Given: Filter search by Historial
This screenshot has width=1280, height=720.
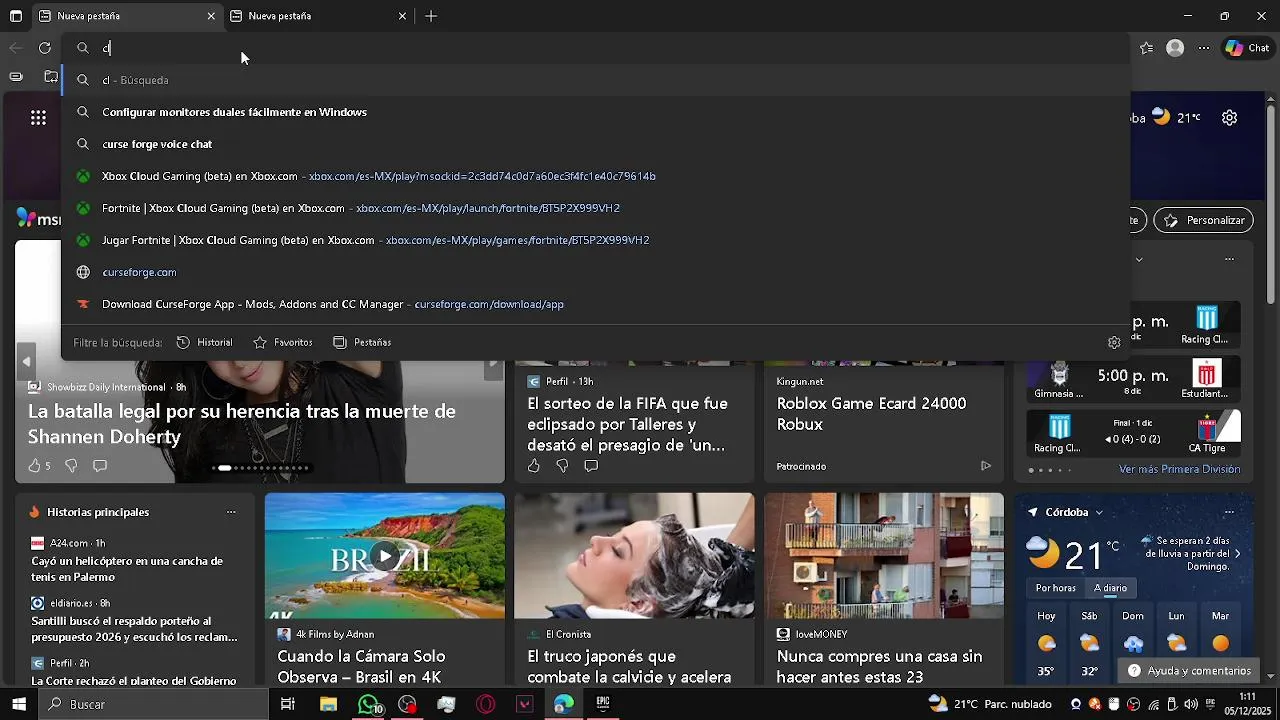Looking at the screenshot, I should [205, 342].
